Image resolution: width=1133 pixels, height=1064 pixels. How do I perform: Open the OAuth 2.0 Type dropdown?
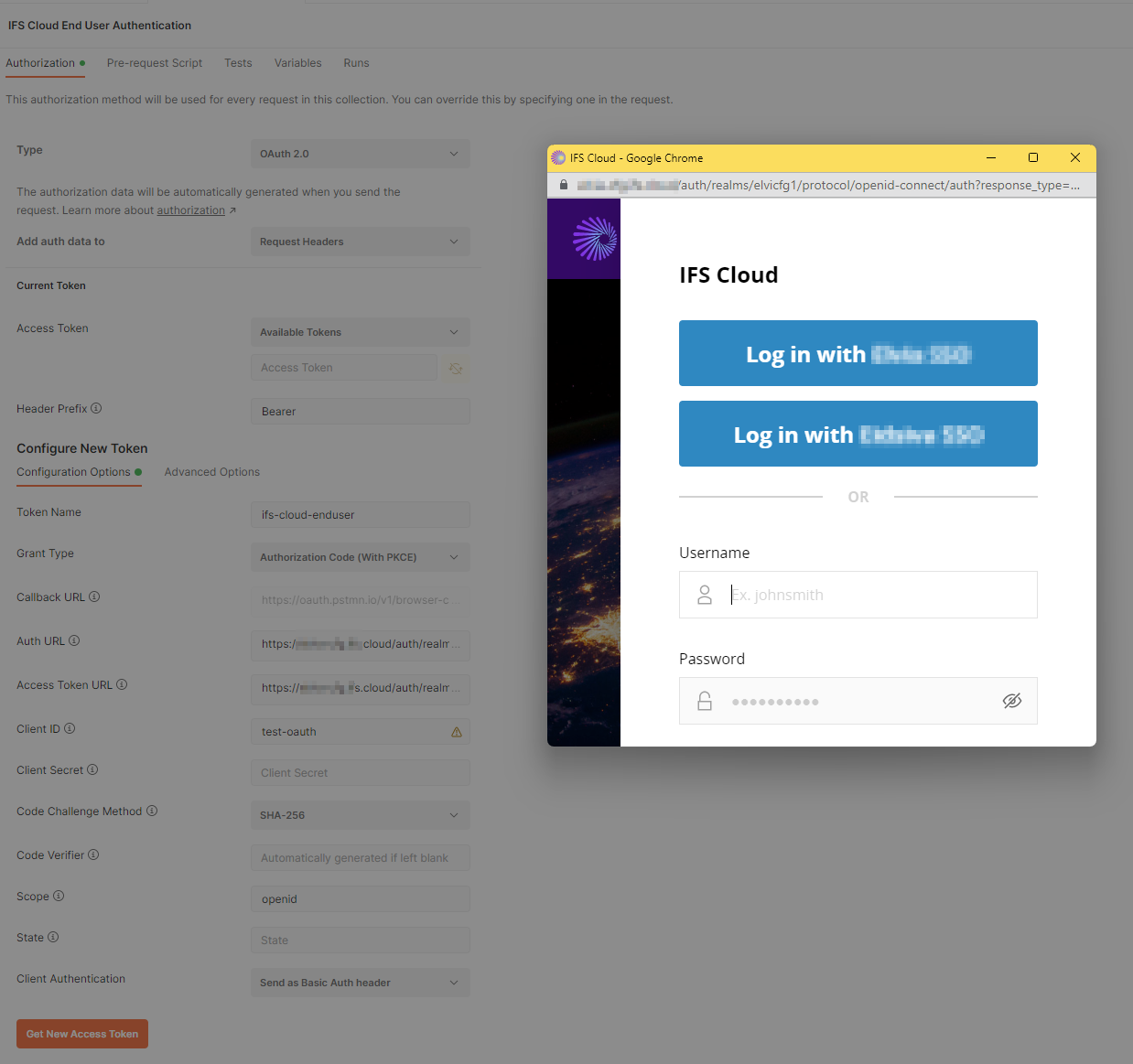click(x=360, y=154)
